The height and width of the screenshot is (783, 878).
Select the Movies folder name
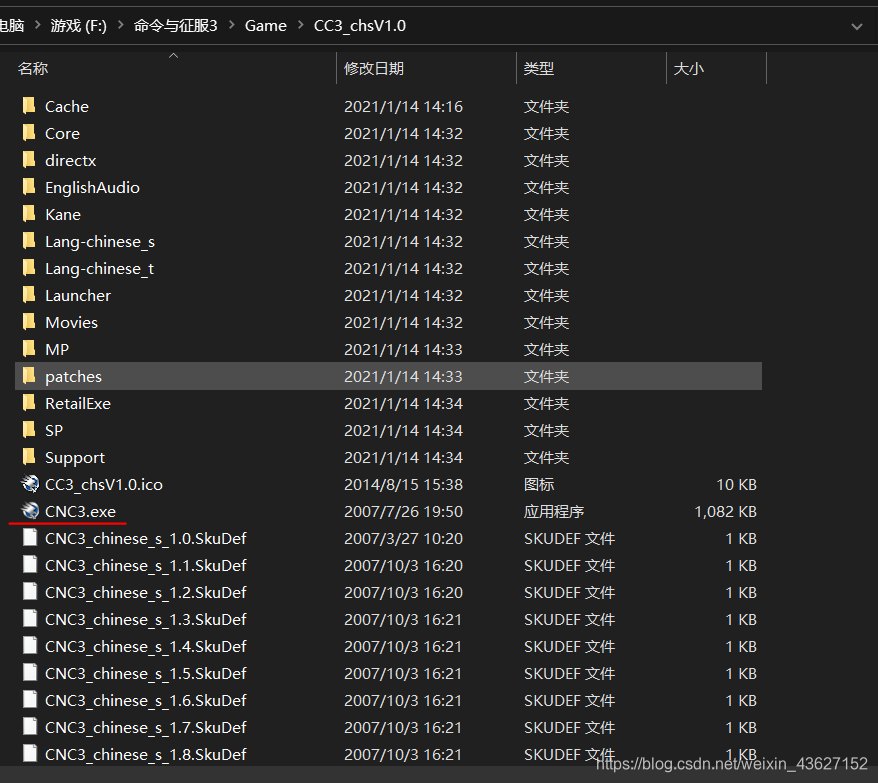[71, 322]
